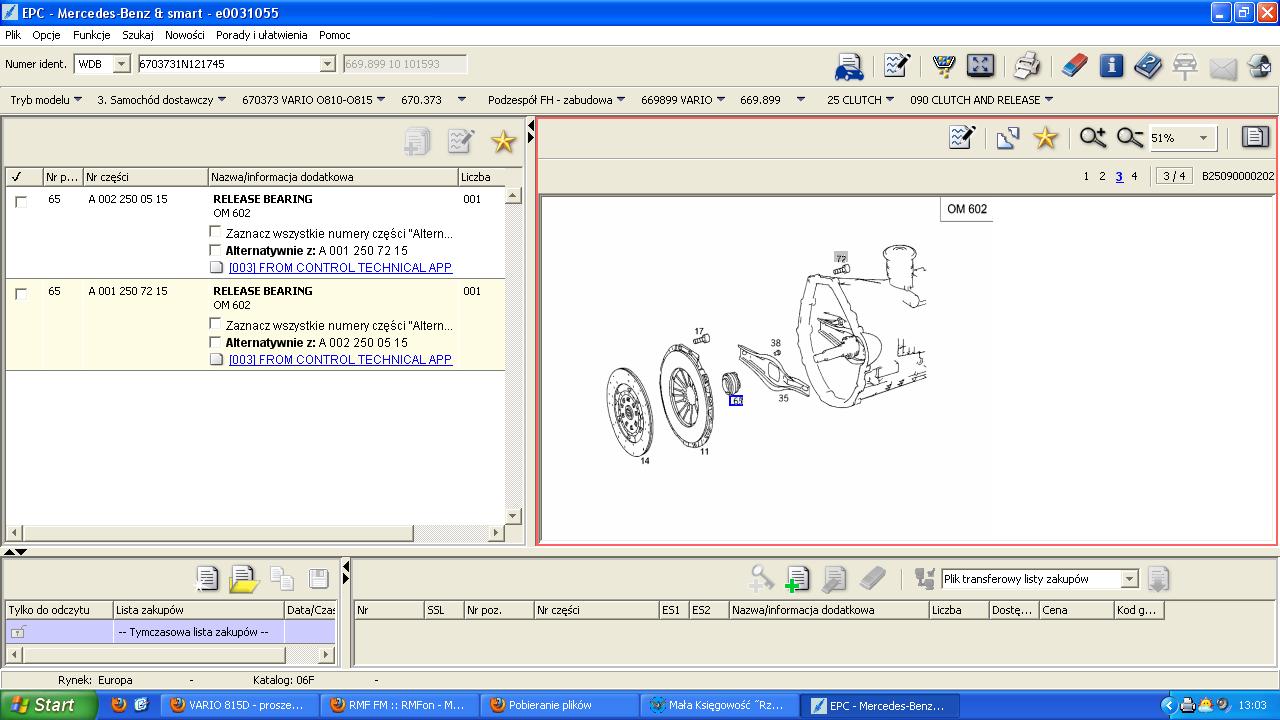This screenshot has width=1280, height=720.
Task: Click the identification number input field
Action: (x=229, y=64)
